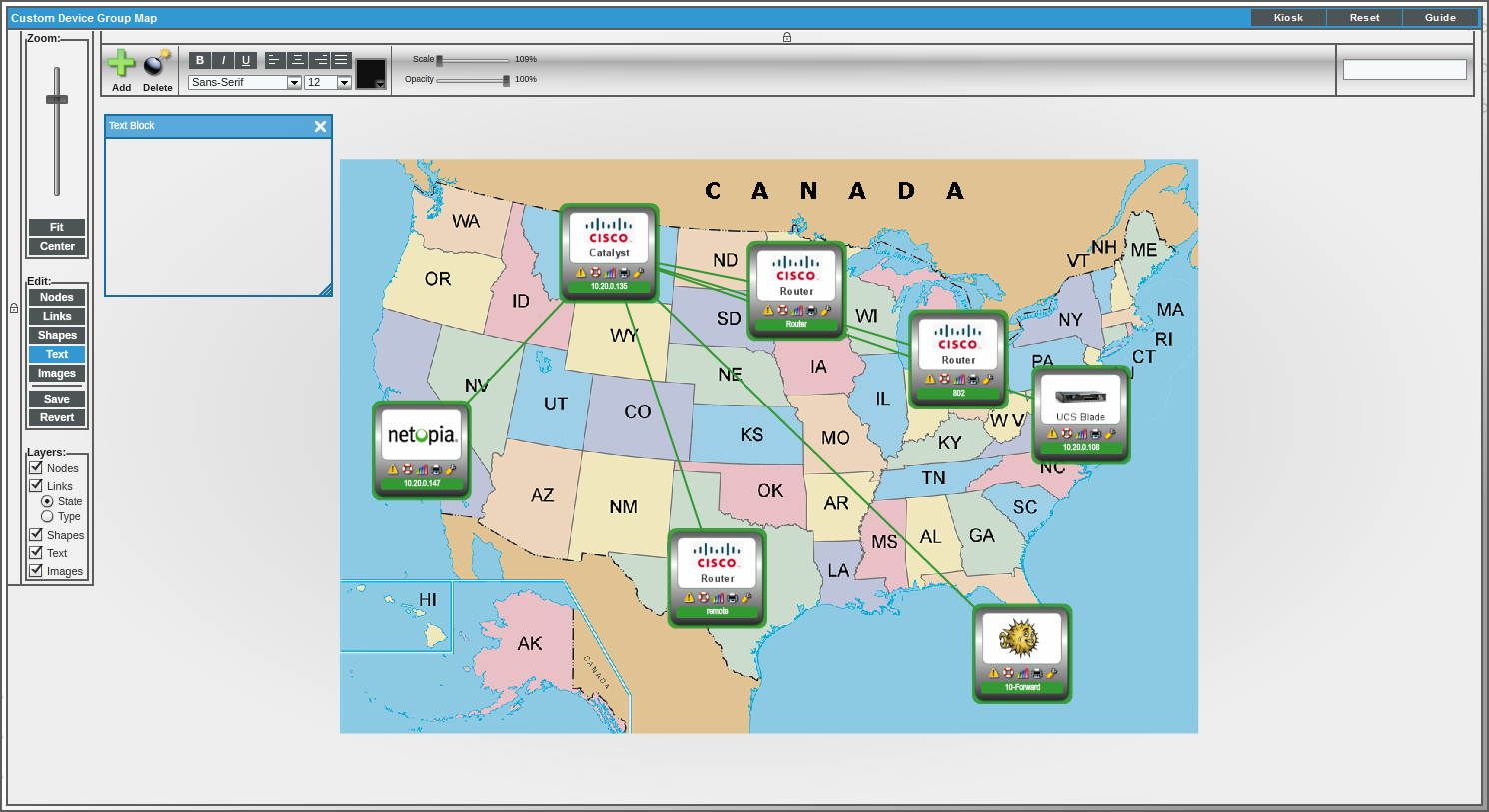
Task: Open the font size dropdown
Action: coord(344,82)
